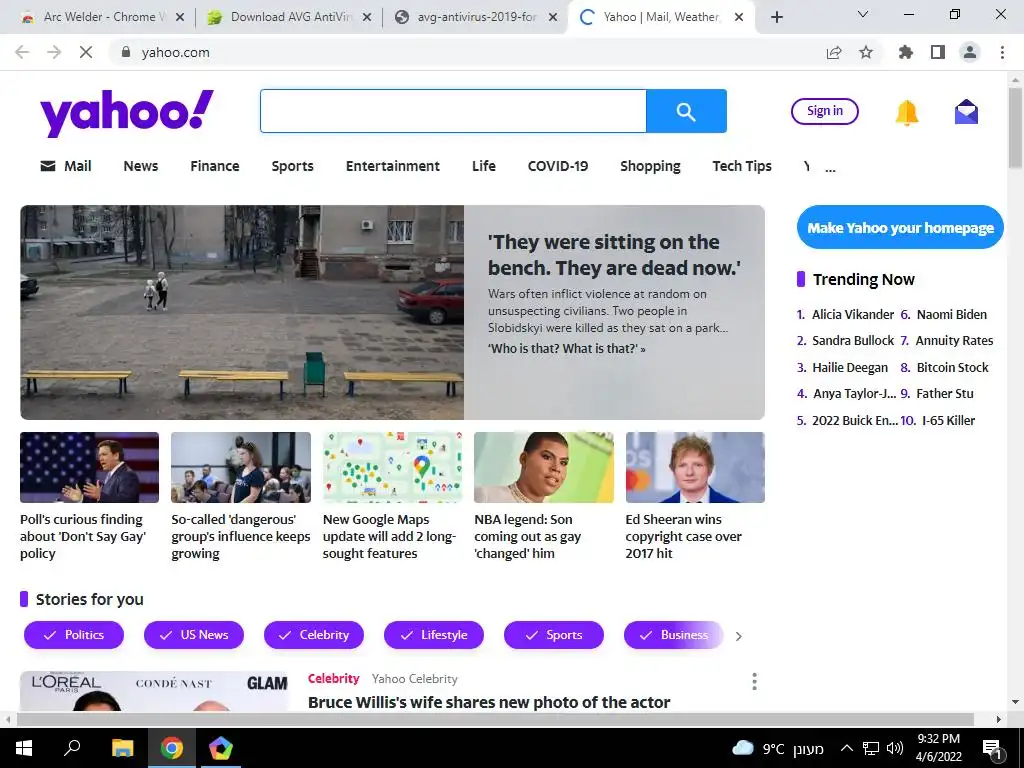The height and width of the screenshot is (768, 1024).
Task: Toggle the Business topic filter
Action: [x=674, y=635]
